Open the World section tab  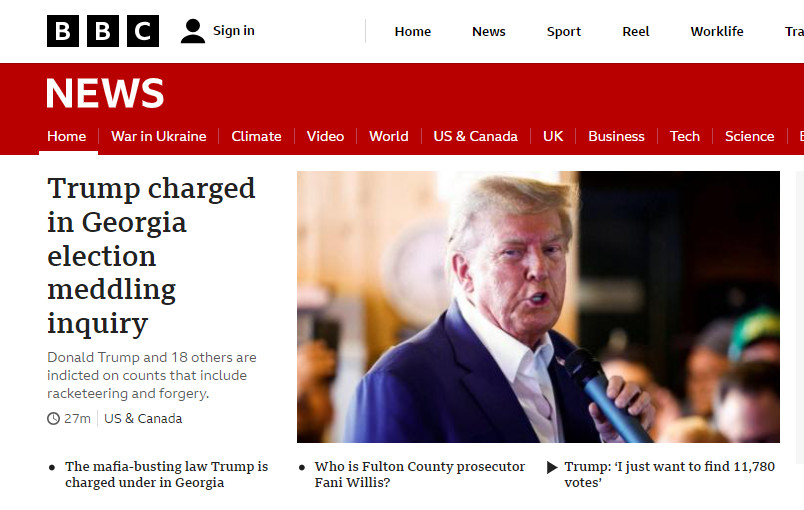[389, 136]
